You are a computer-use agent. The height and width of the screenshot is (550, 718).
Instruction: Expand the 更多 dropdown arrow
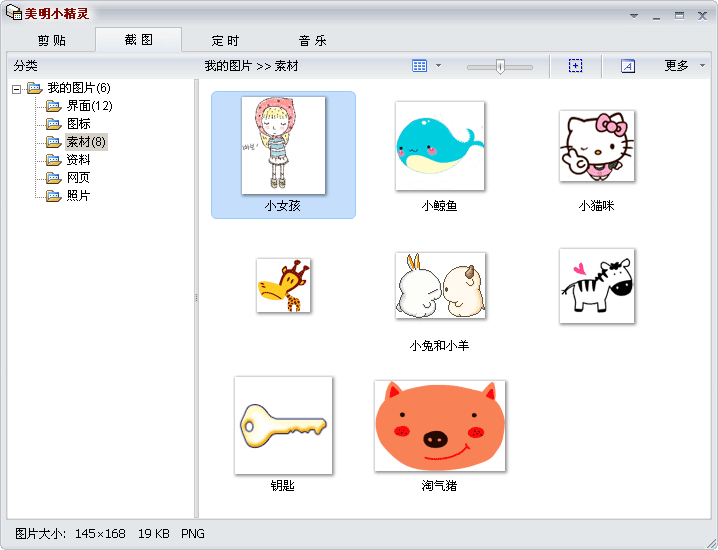pyautogui.click(x=702, y=65)
